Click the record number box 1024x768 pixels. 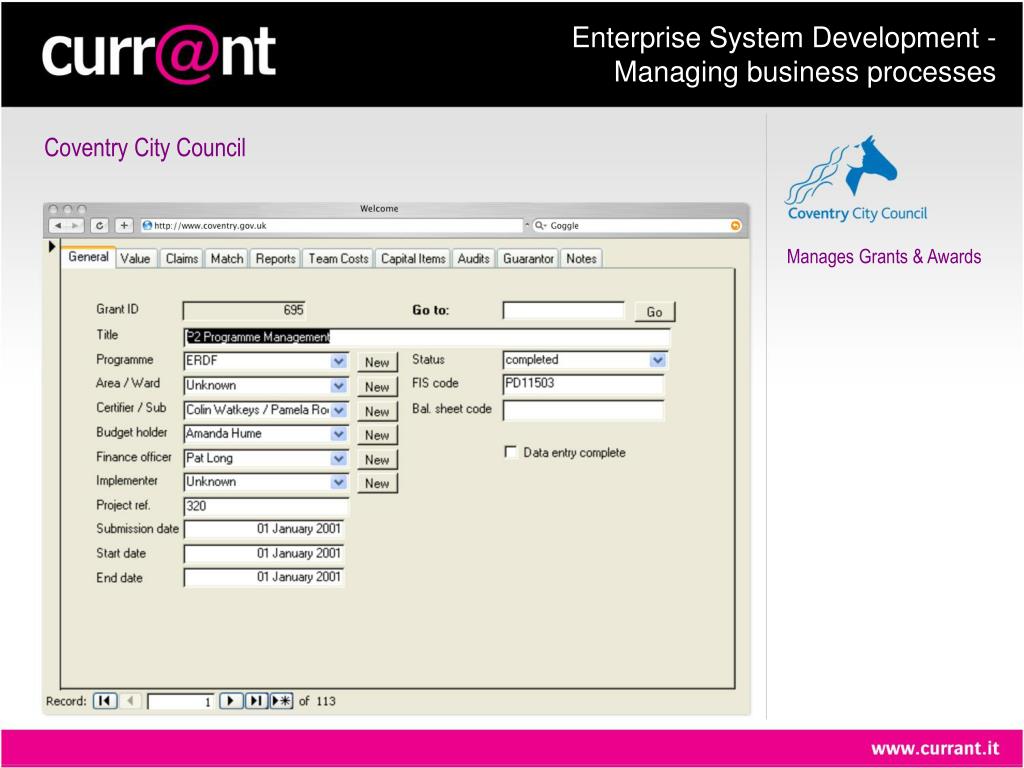[x=181, y=702]
